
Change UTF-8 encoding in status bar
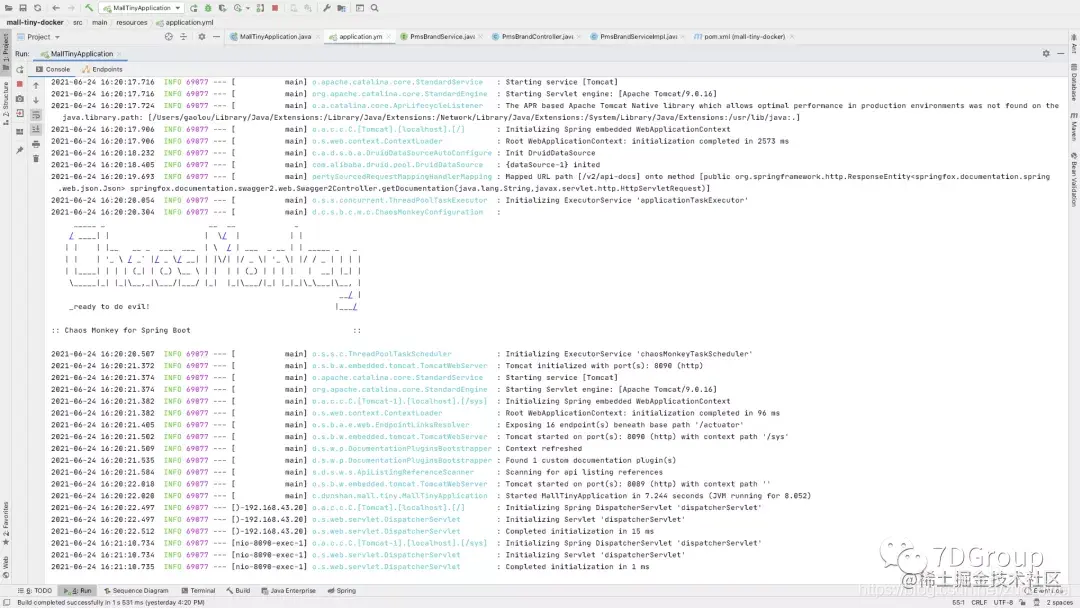(x=1003, y=602)
